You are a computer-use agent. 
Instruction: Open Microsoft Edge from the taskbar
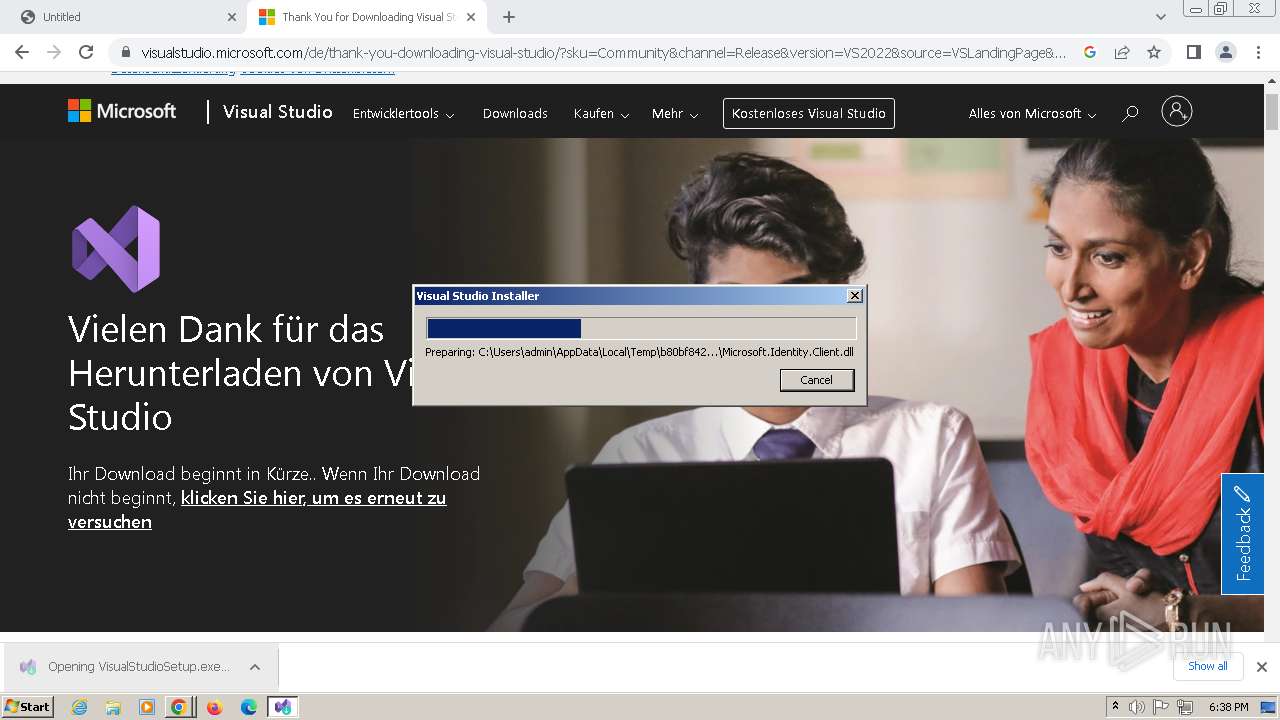[249, 707]
